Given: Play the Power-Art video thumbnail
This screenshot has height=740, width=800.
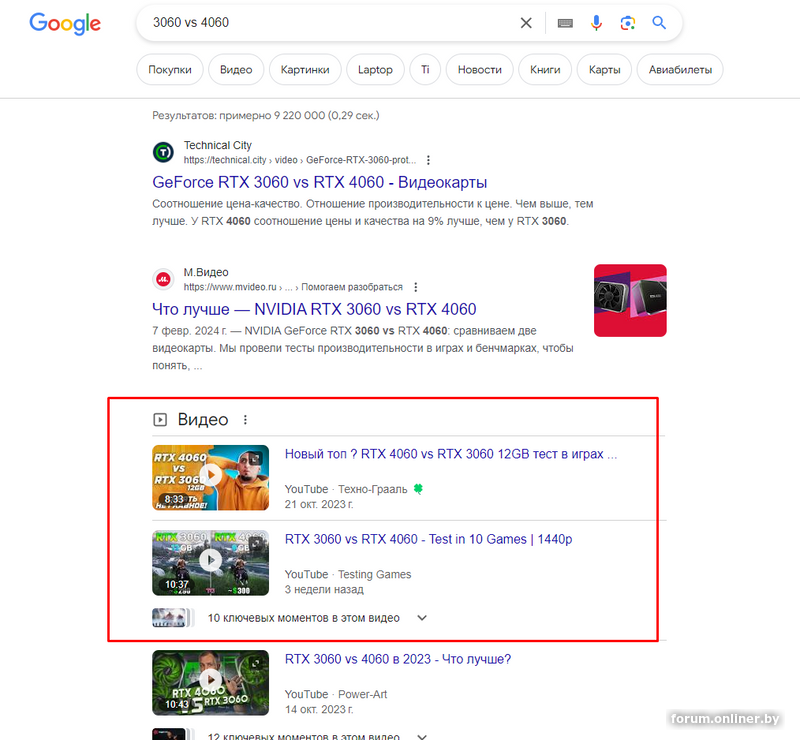Looking at the screenshot, I should (x=210, y=682).
